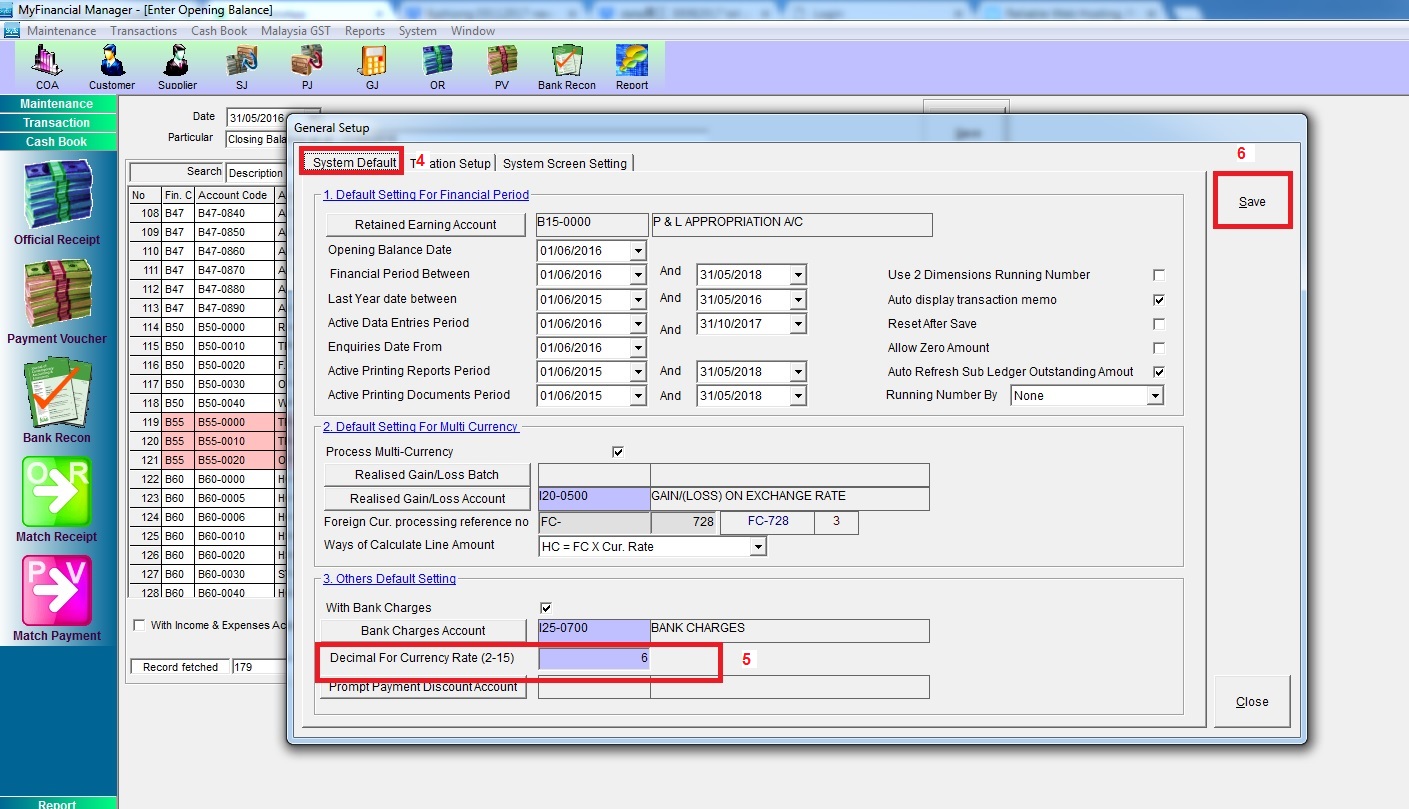Select the Payment Voucher sidebar icon

tap(57, 300)
